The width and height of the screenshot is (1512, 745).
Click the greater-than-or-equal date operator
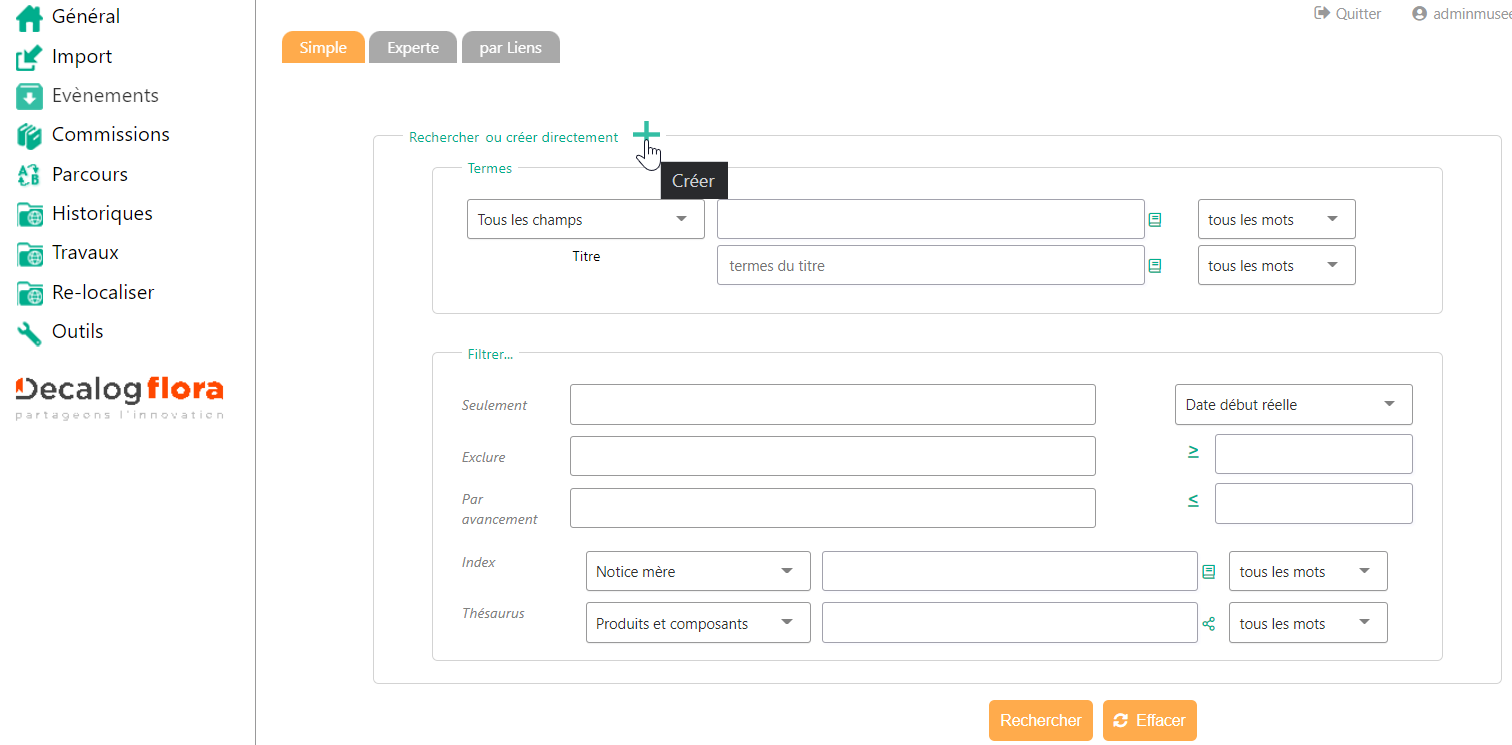coord(1193,452)
